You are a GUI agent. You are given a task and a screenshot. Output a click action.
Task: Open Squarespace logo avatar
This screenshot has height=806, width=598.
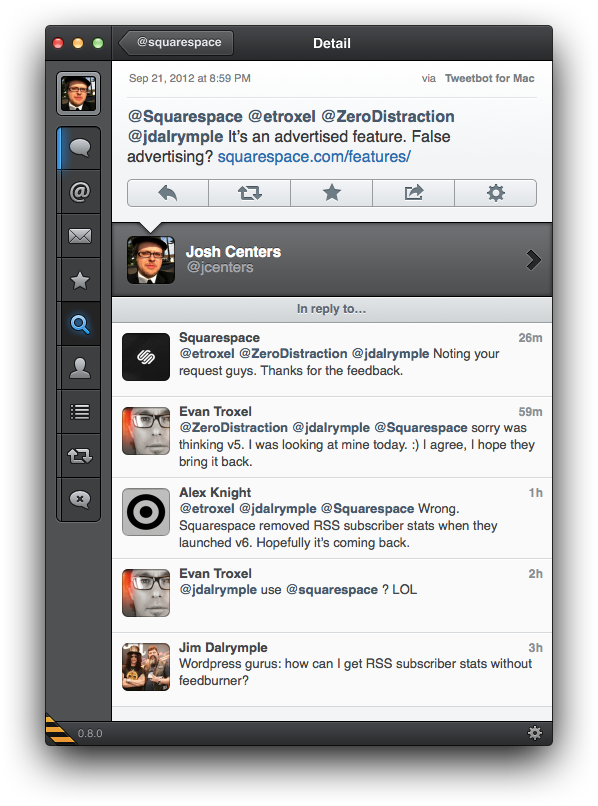tap(146, 357)
